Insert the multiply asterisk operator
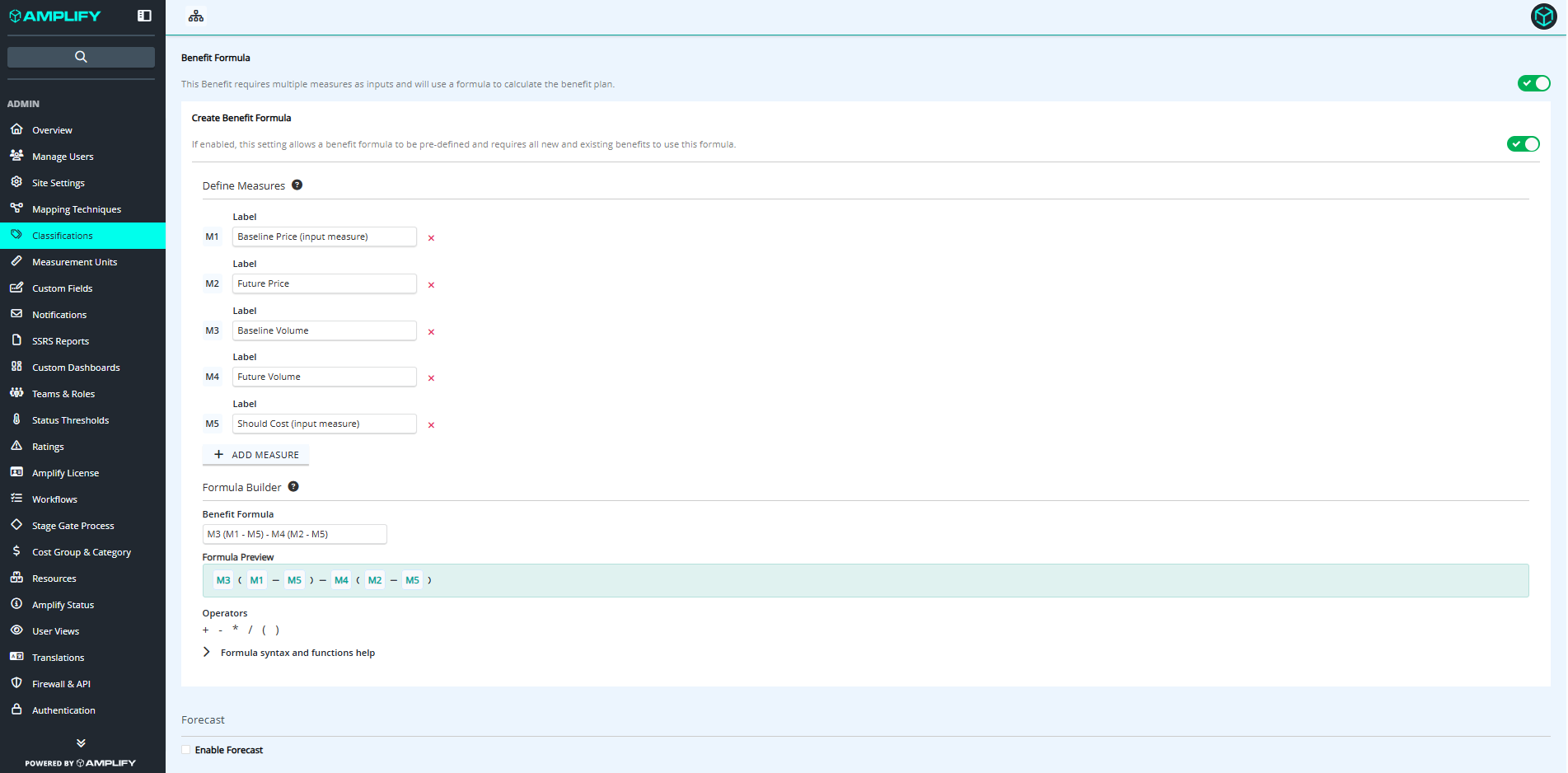This screenshot has width=1568, height=773. (236, 629)
